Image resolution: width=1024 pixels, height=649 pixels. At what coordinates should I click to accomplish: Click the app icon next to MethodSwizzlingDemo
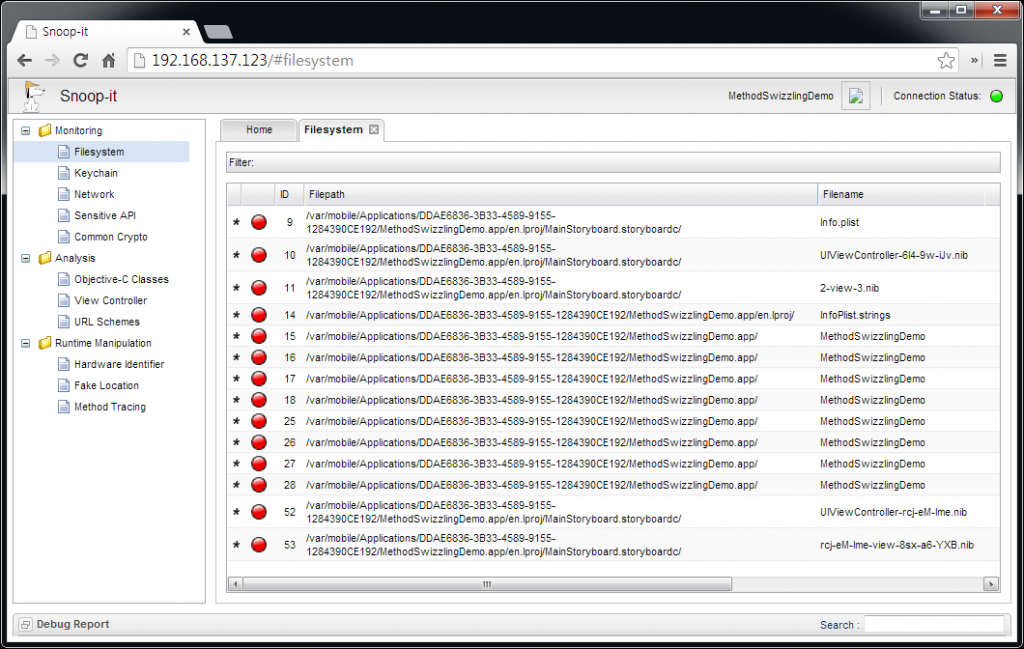[x=855, y=96]
